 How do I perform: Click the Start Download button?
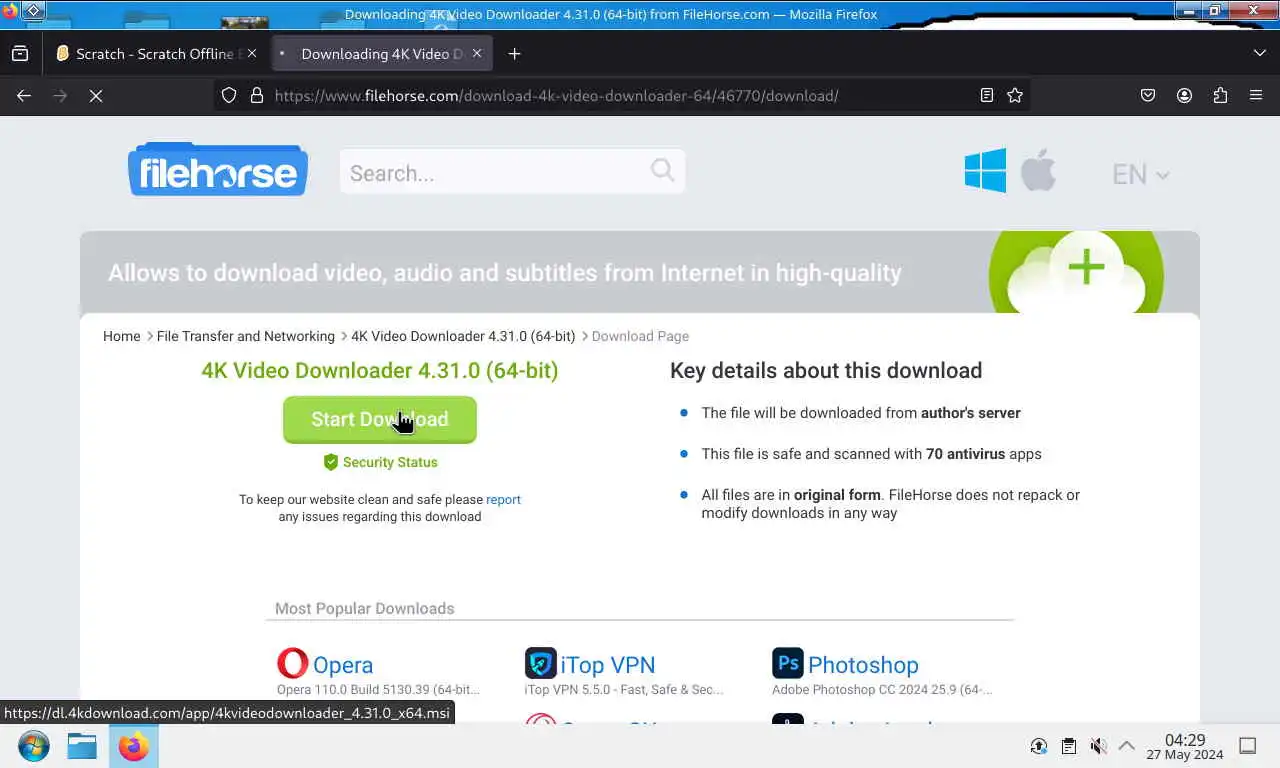(380, 419)
